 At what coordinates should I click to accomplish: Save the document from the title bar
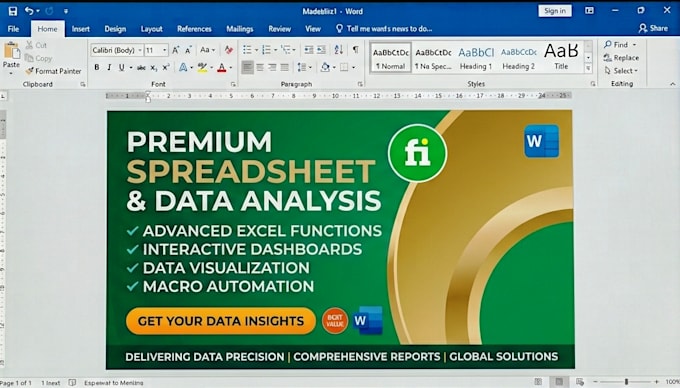click(13, 11)
